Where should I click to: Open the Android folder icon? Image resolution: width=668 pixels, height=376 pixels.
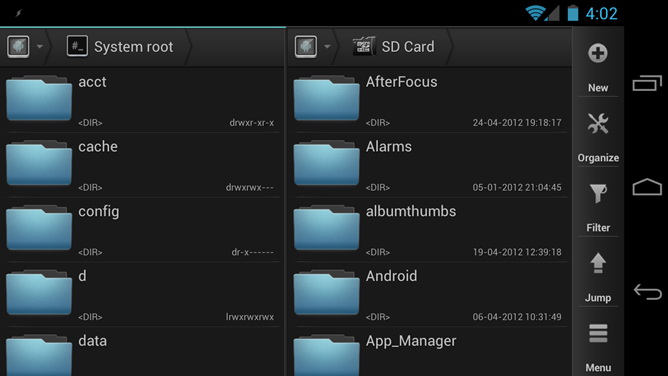pos(326,292)
